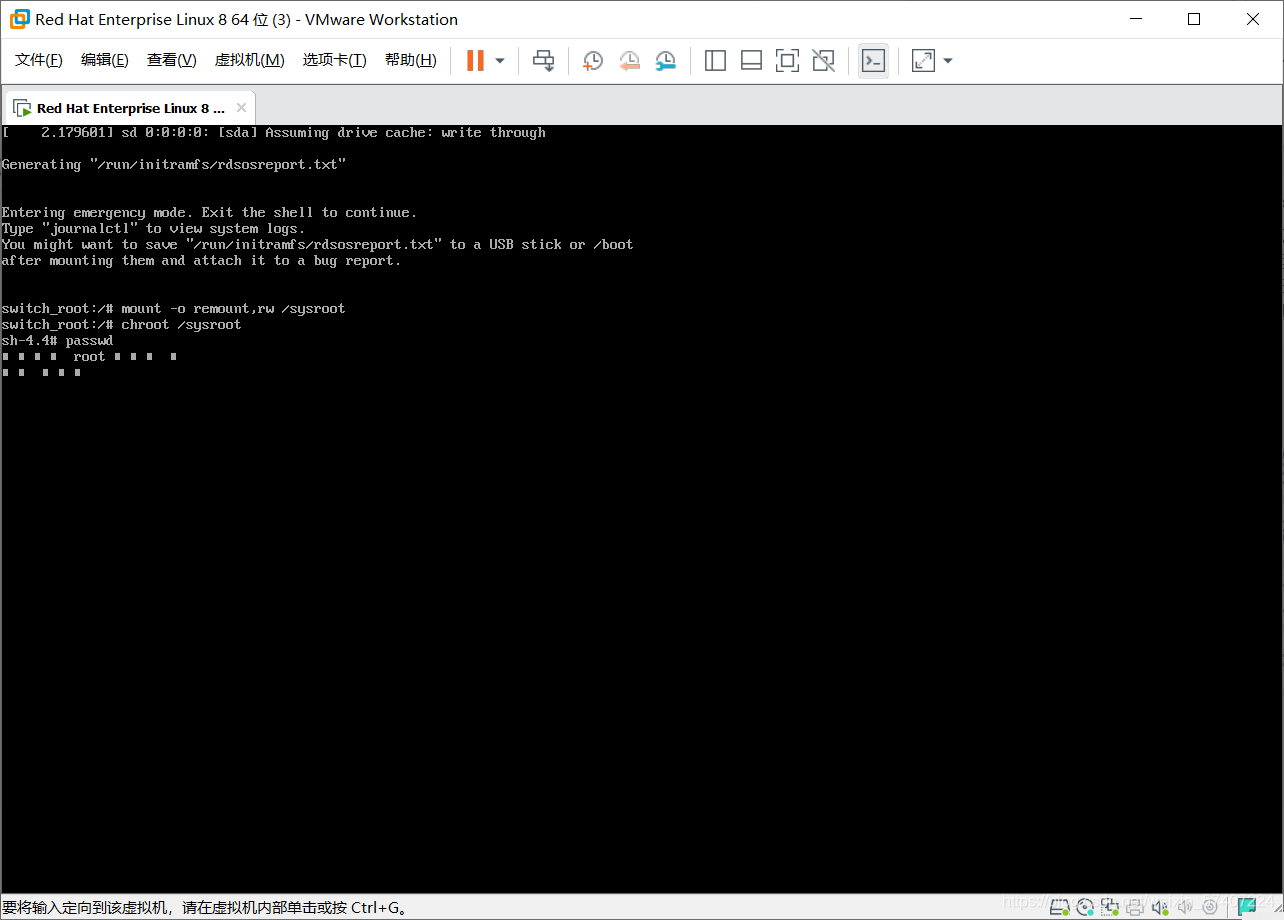Toggle the console view button
The width and height of the screenshot is (1284, 920).
(x=873, y=61)
